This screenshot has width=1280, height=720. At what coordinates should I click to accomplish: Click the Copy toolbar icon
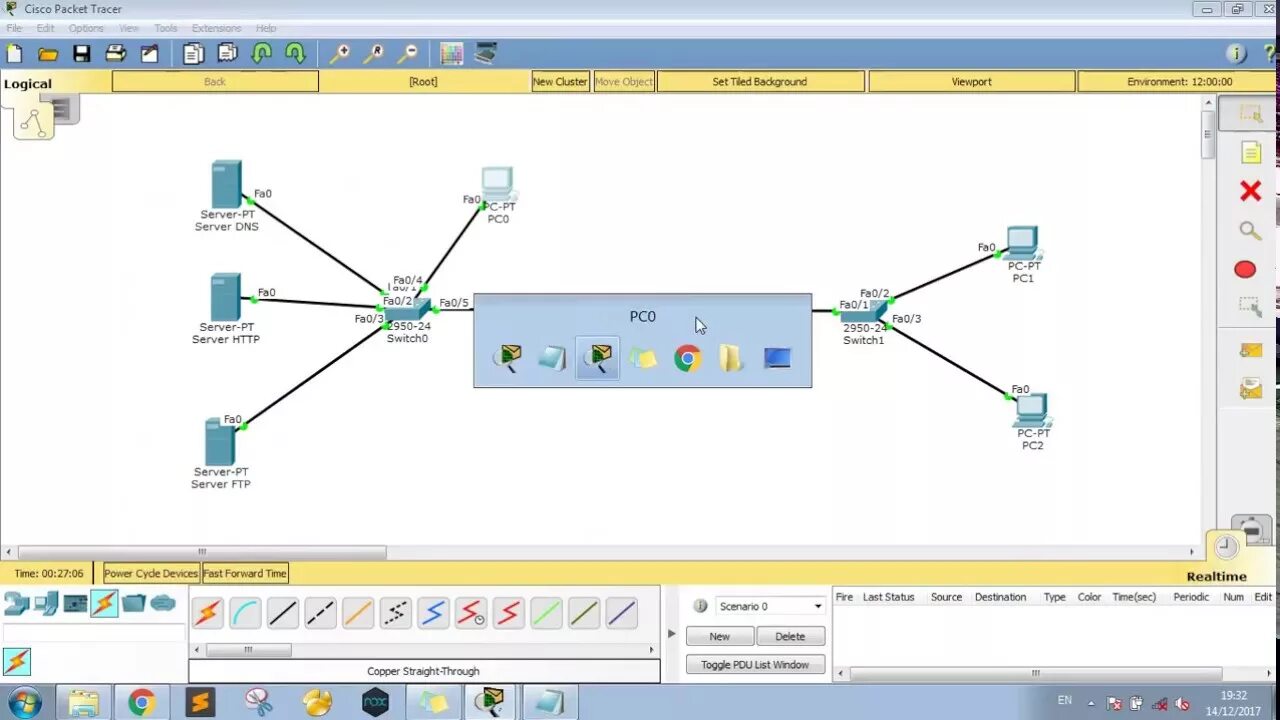click(x=193, y=53)
